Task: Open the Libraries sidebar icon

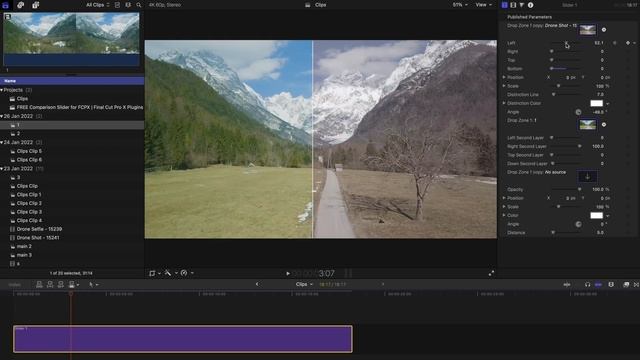Action: tap(5, 5)
